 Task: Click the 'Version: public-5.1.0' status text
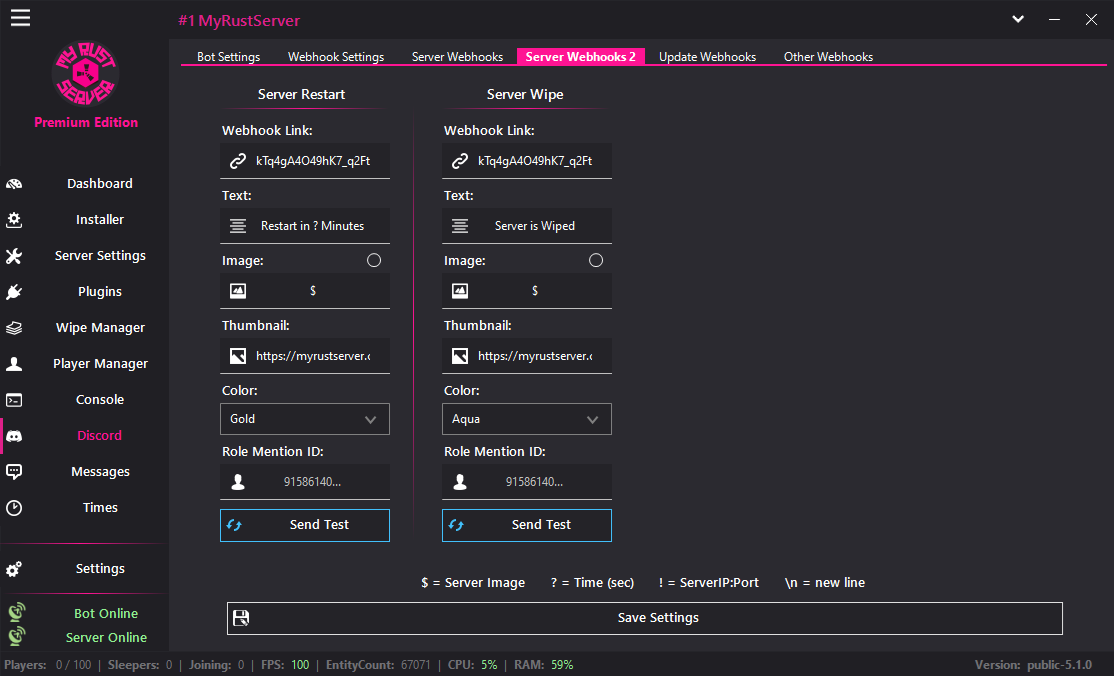pyautogui.click(x=1033, y=665)
